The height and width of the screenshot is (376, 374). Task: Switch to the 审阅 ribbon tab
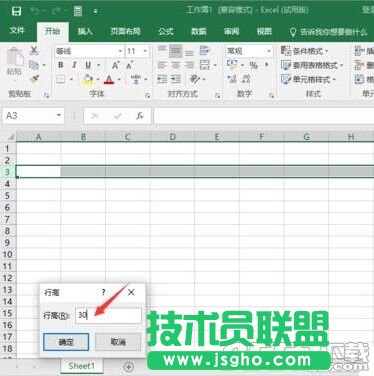(232, 31)
